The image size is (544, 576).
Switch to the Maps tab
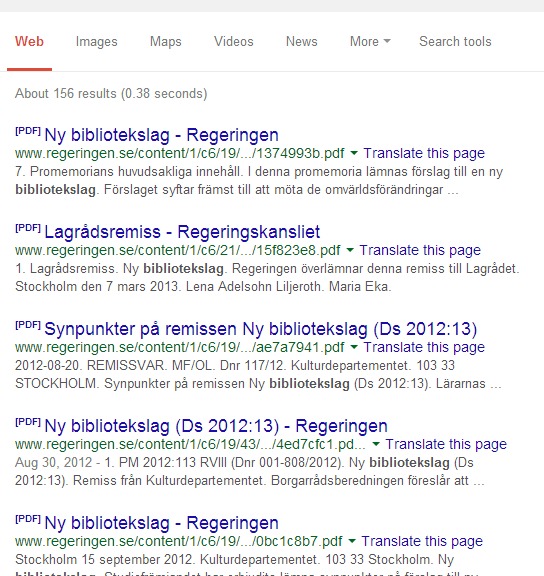point(165,42)
